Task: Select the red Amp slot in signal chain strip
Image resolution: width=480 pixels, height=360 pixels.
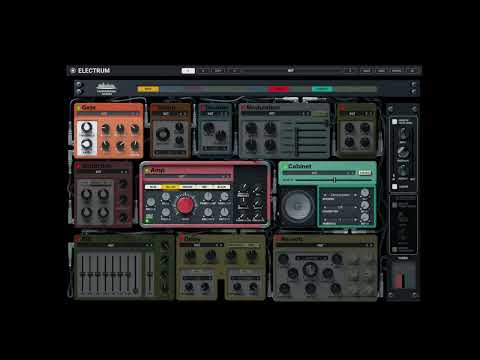Action: click(x=278, y=89)
